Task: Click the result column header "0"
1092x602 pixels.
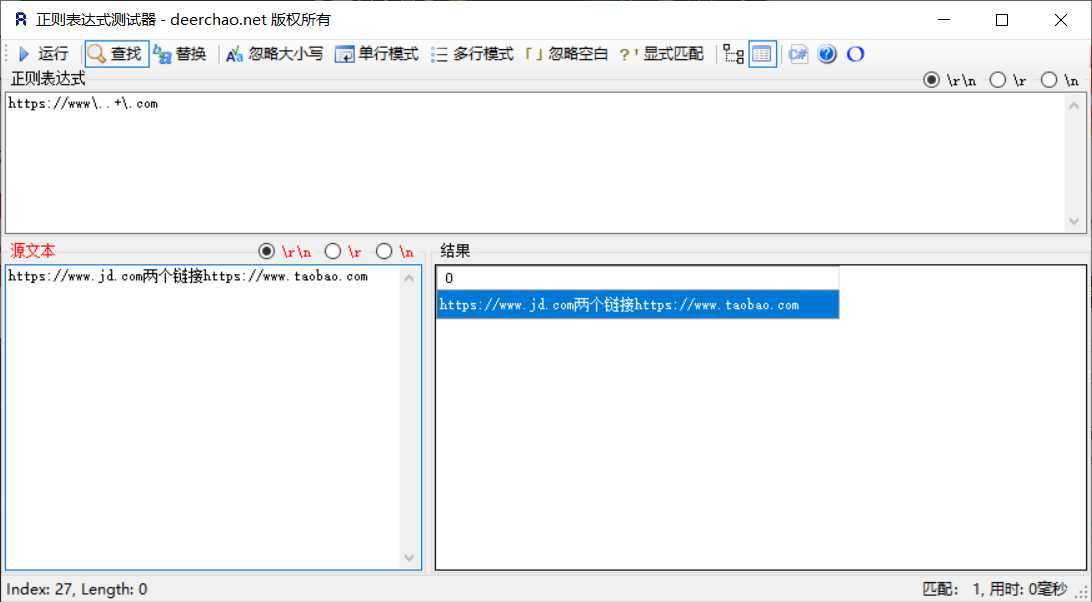Action: 637,278
